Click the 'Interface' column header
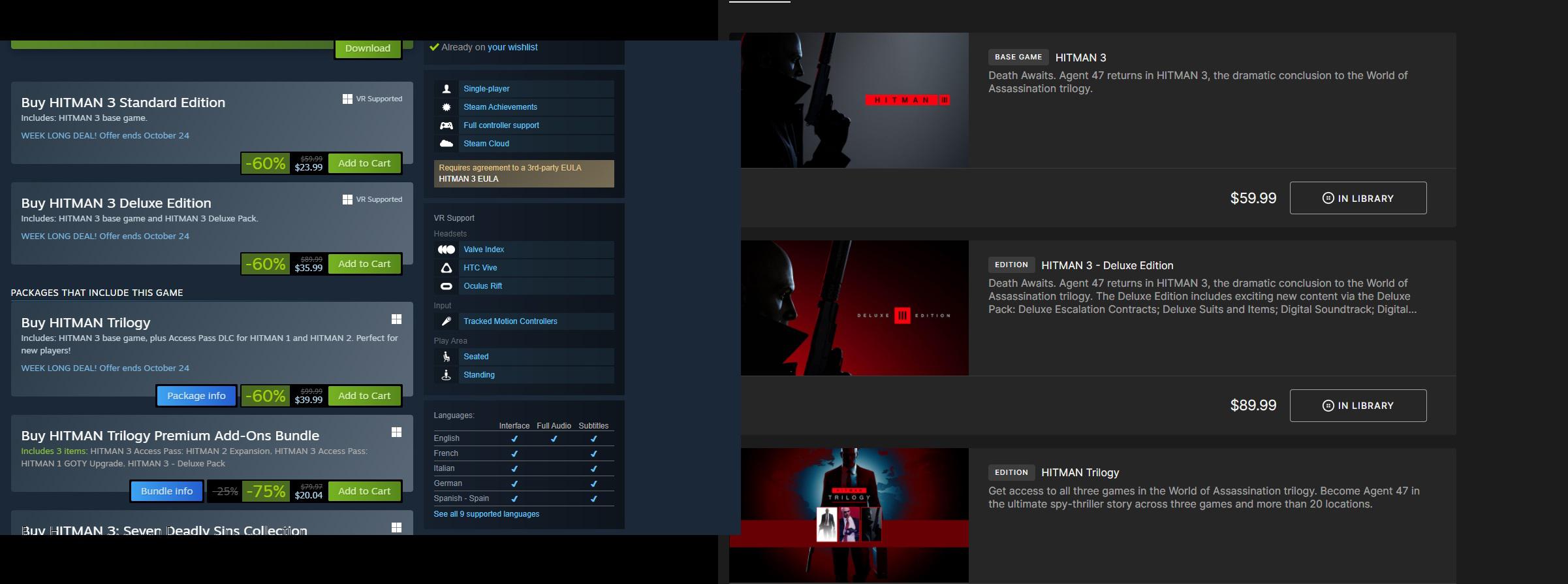This screenshot has height=584, width=1568. point(514,426)
